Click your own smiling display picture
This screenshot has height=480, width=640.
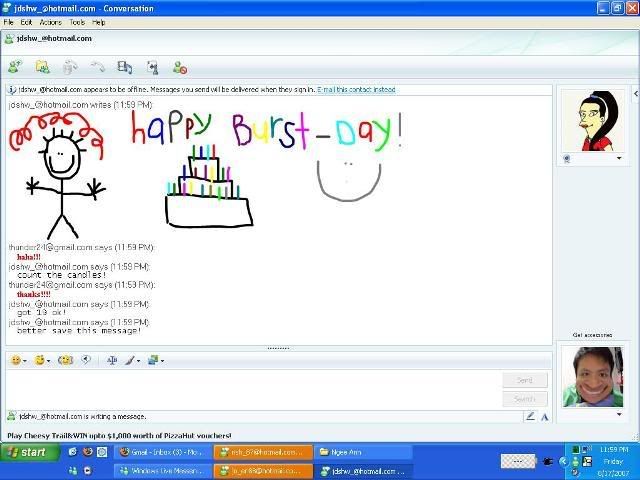[593, 377]
